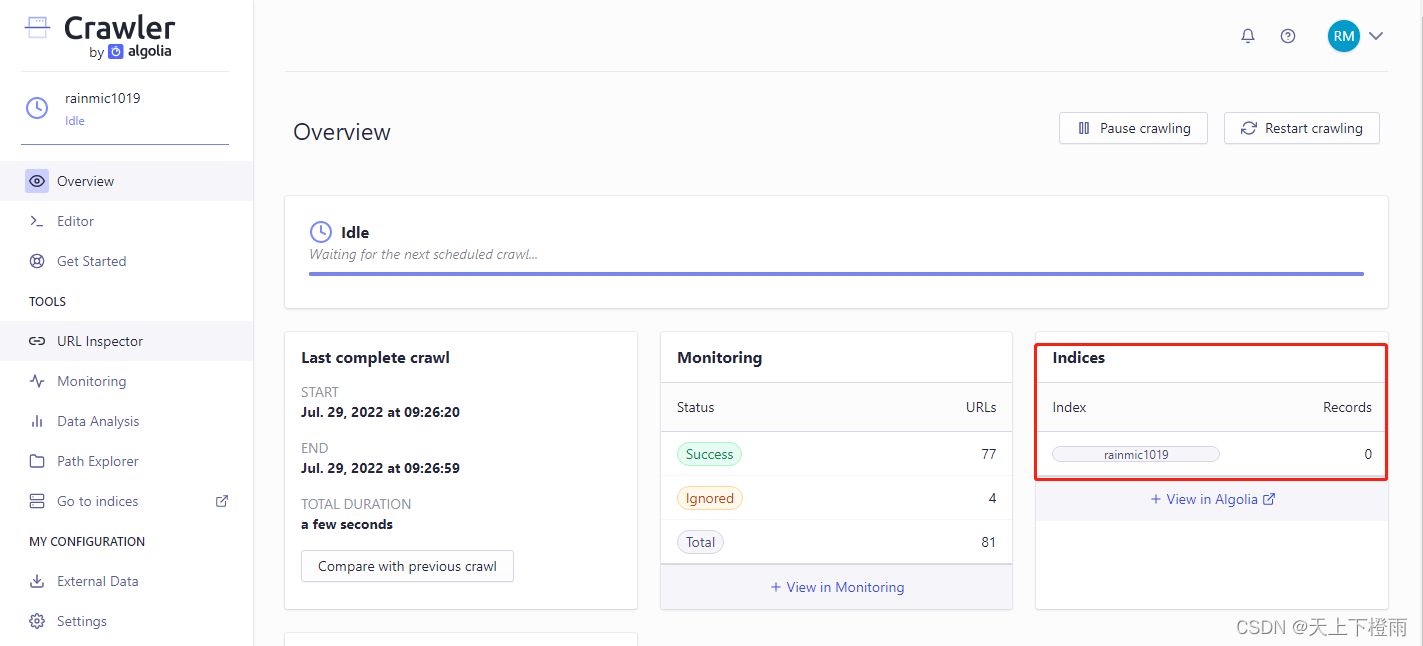This screenshot has width=1423, height=646.
Task: Click the end time Jul. 29, 2022 at 09:26:59
Action: tap(380, 468)
